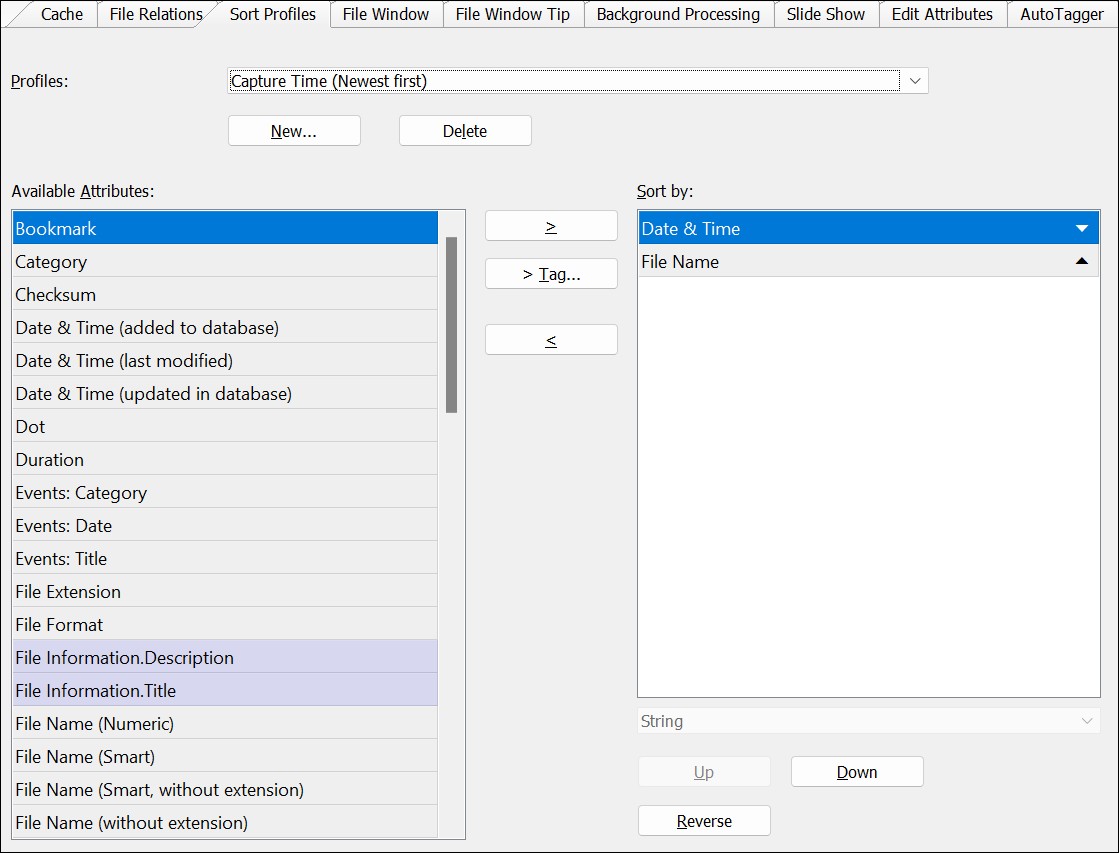1119x853 pixels.
Task: Select File Information.Description attribute
Action: (225, 657)
